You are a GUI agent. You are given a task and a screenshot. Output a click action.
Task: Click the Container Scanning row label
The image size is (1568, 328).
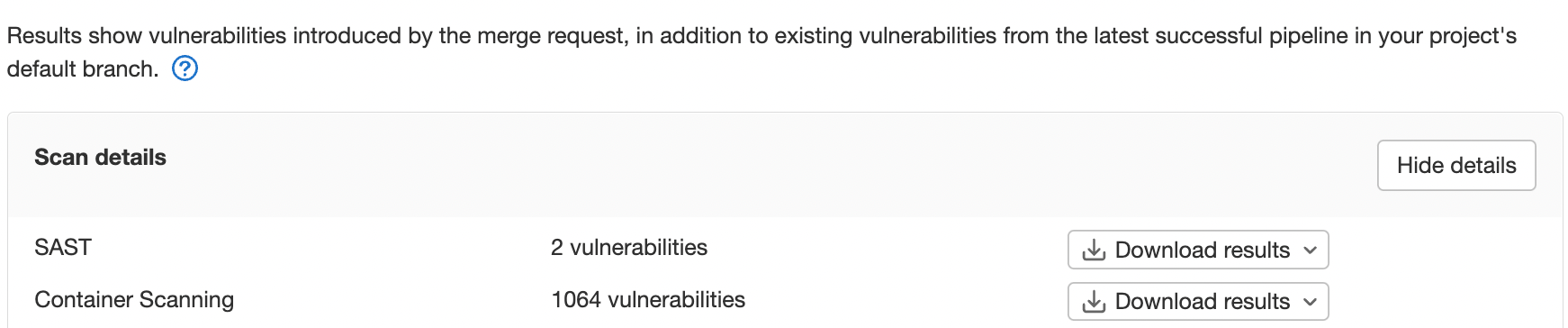click(134, 300)
